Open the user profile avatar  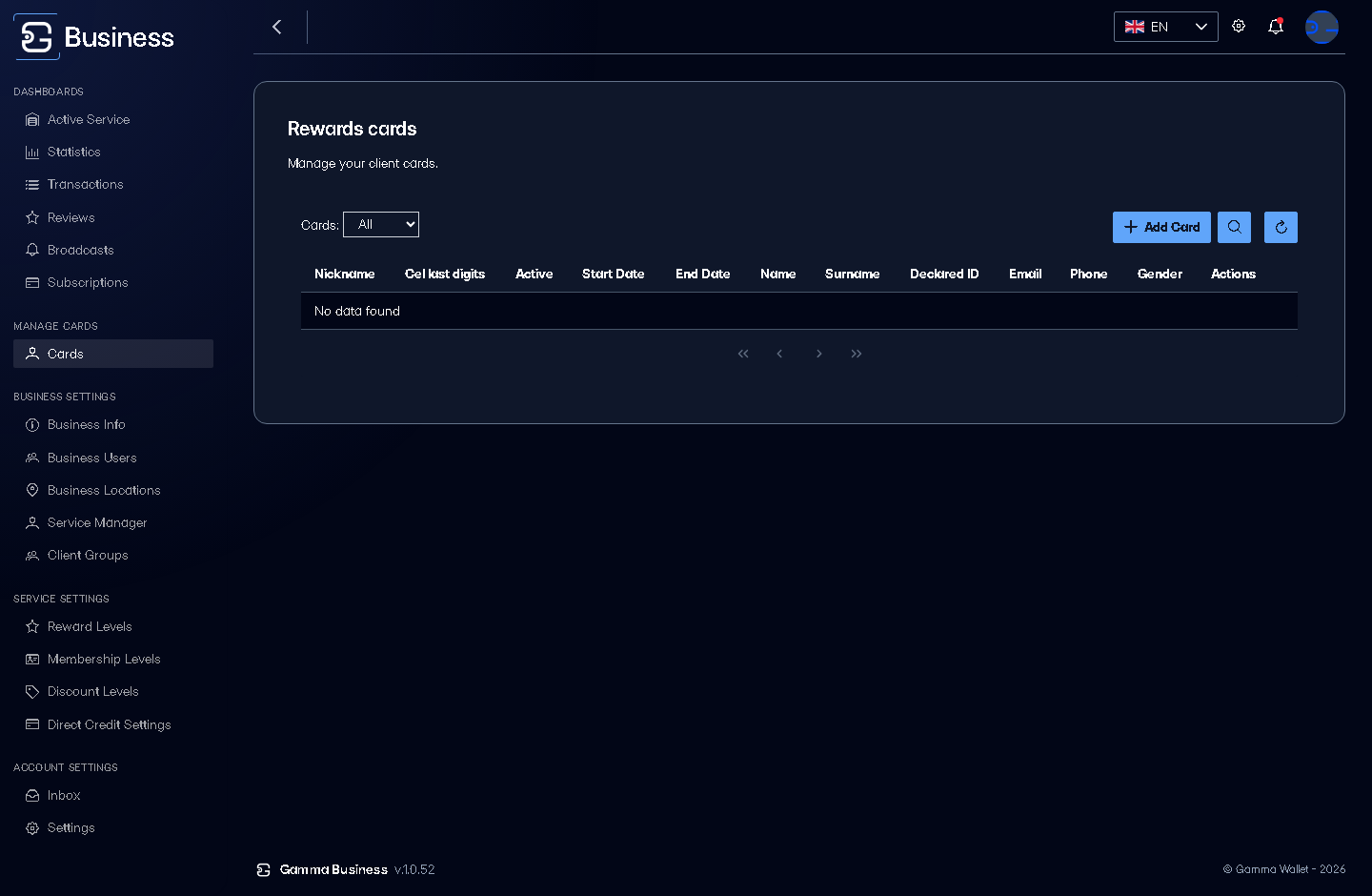click(1322, 27)
